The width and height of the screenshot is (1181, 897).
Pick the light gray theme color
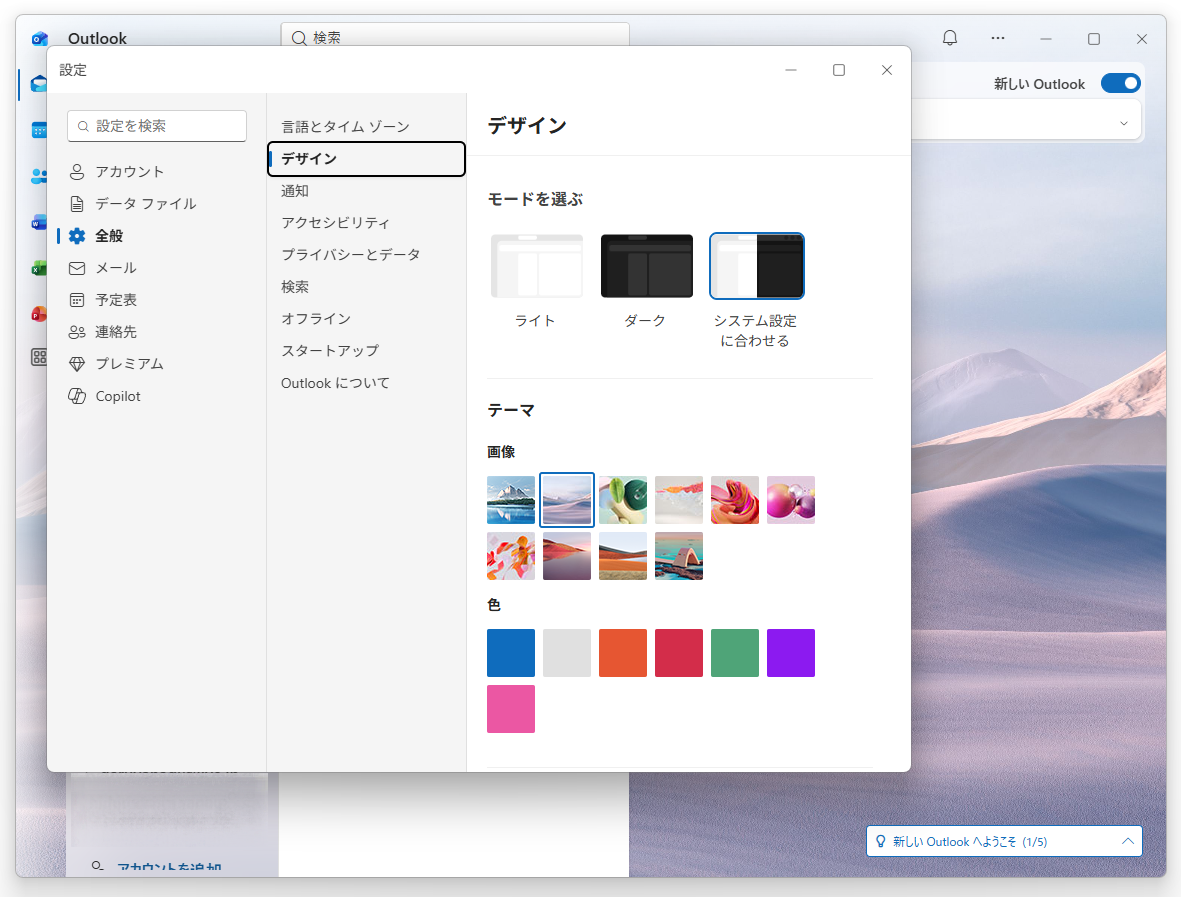click(x=566, y=653)
